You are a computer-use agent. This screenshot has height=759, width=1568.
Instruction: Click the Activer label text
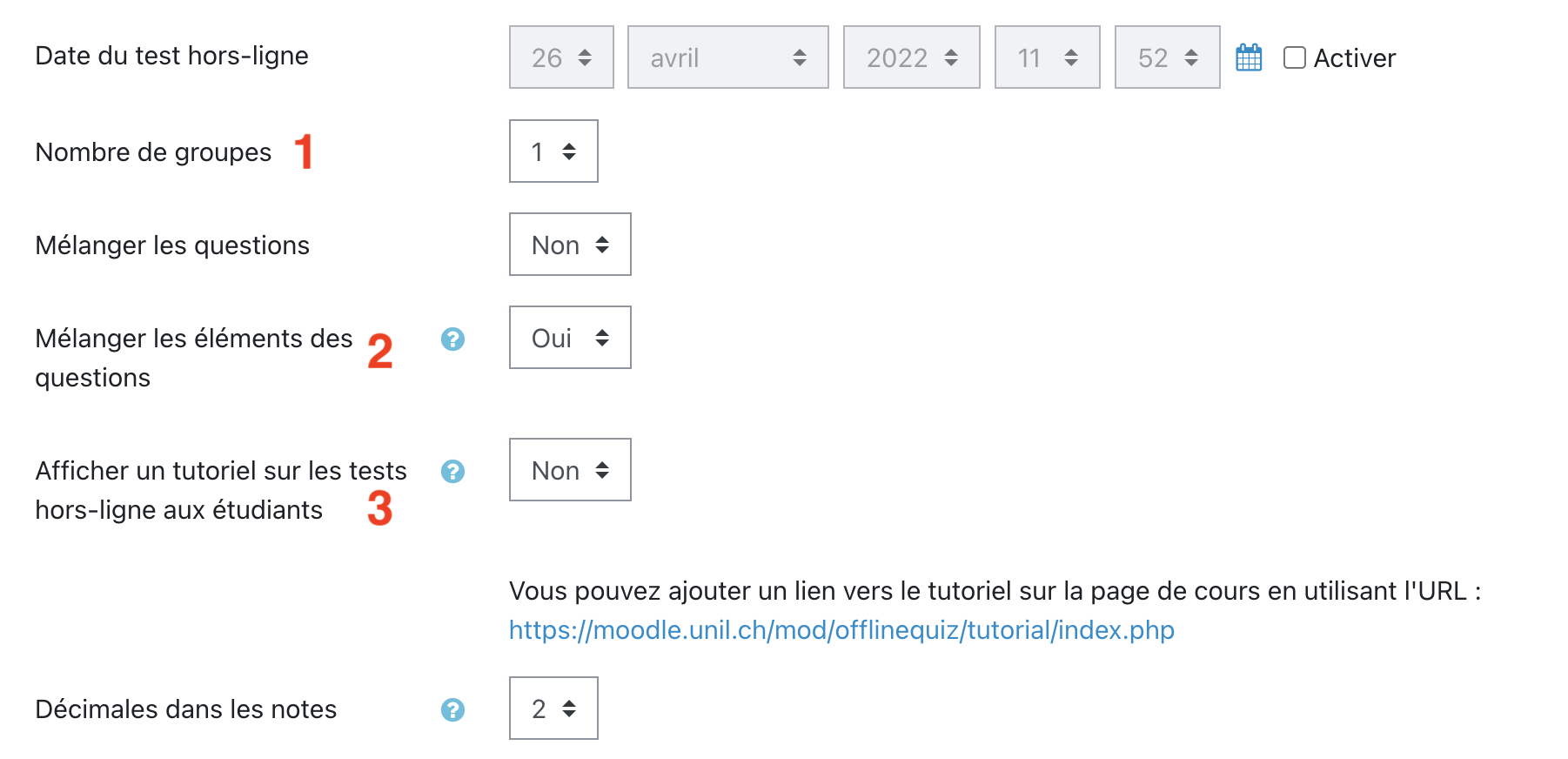point(1354,58)
